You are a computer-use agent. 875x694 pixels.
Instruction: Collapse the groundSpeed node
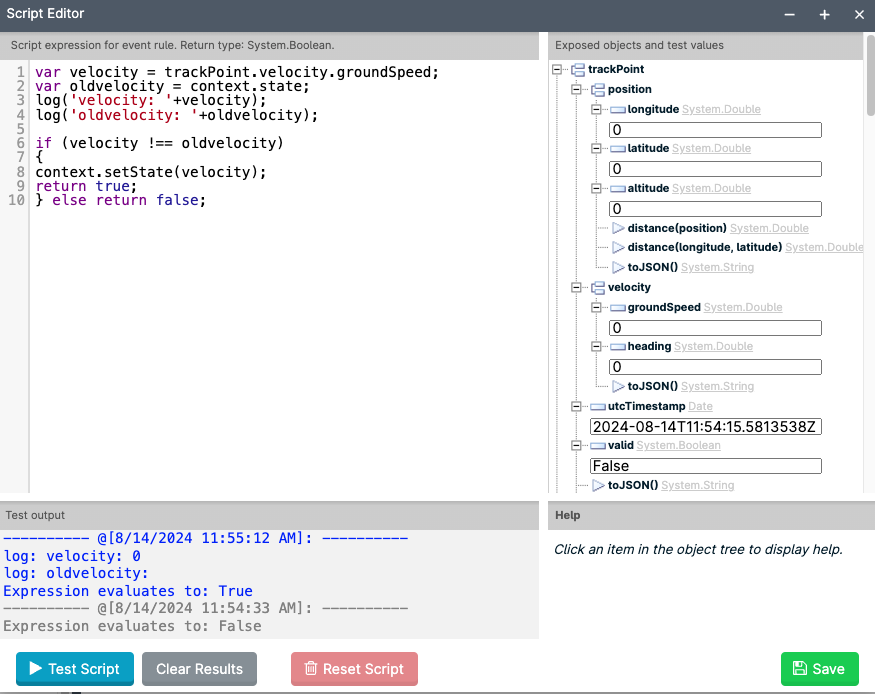pyautogui.click(x=596, y=307)
